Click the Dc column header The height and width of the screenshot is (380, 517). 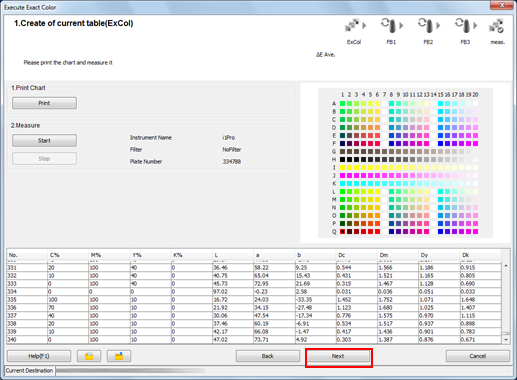pyautogui.click(x=356, y=255)
